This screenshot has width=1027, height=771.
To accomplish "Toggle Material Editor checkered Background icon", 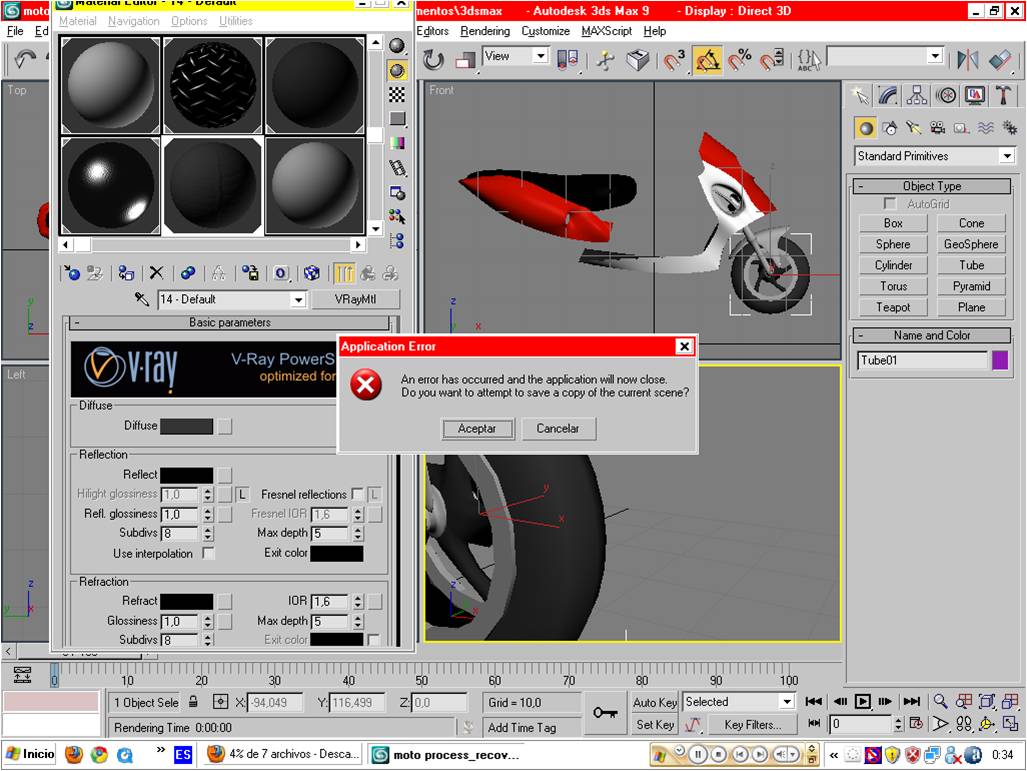I will [x=397, y=94].
